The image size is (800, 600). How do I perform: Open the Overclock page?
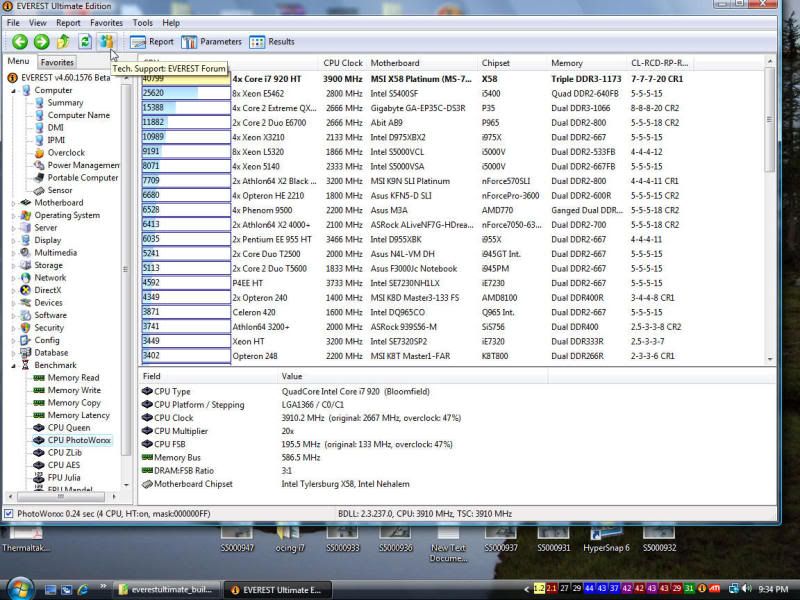66,153
